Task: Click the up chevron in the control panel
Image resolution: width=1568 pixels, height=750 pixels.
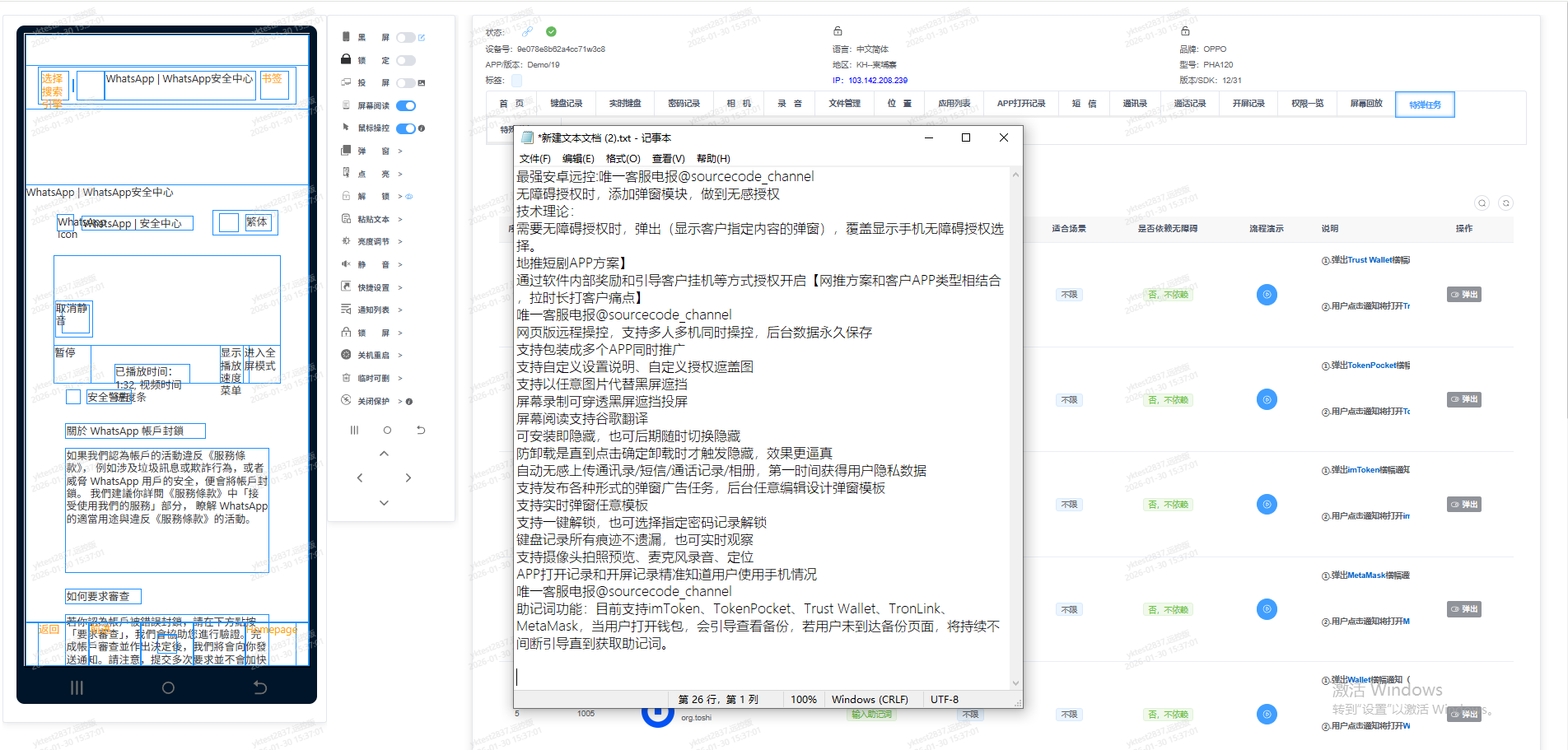Action: tap(384, 454)
